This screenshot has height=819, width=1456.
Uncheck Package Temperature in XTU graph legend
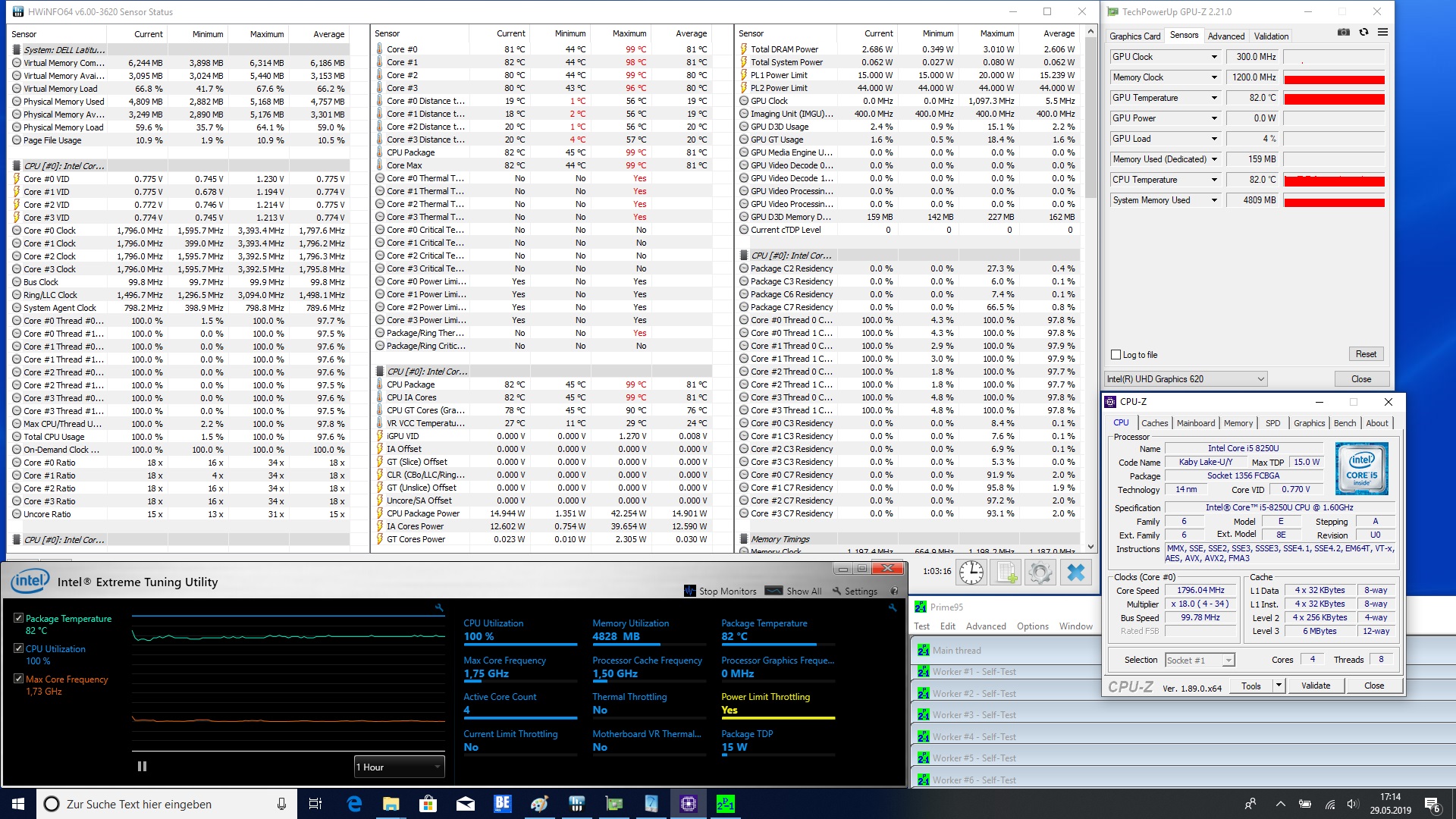[x=18, y=618]
